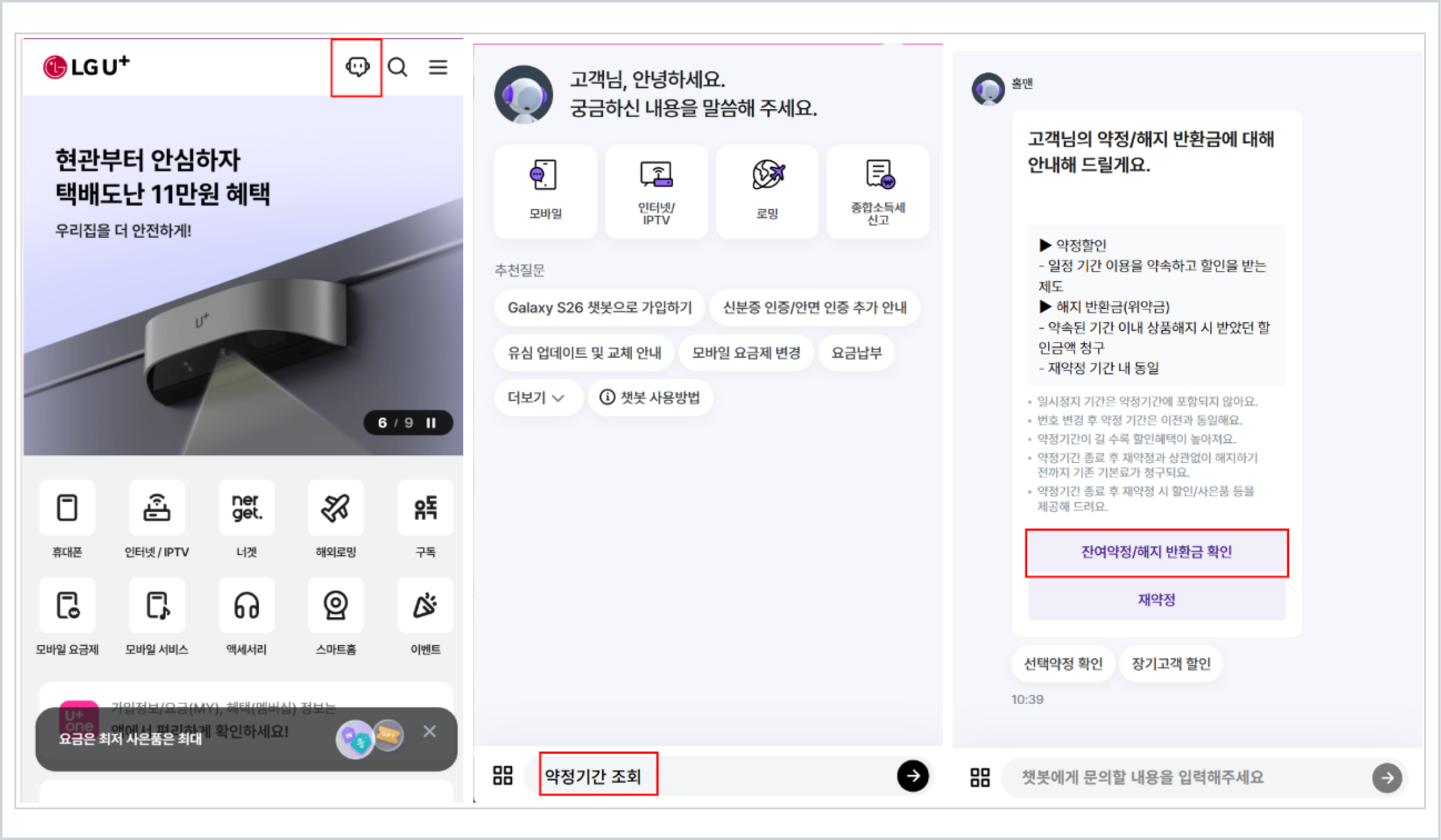Pause the banner slideshow
This screenshot has width=1441, height=840.
(431, 423)
